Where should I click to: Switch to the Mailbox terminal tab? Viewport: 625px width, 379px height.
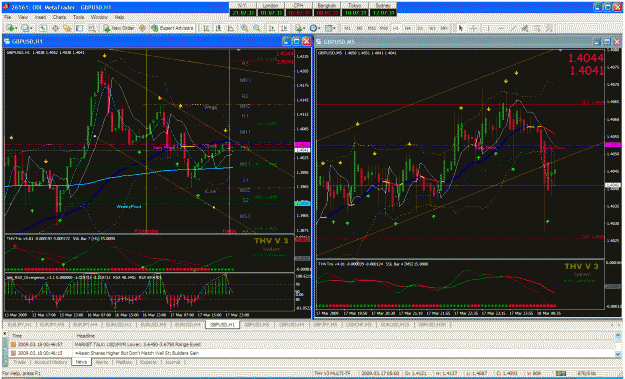click(124, 362)
